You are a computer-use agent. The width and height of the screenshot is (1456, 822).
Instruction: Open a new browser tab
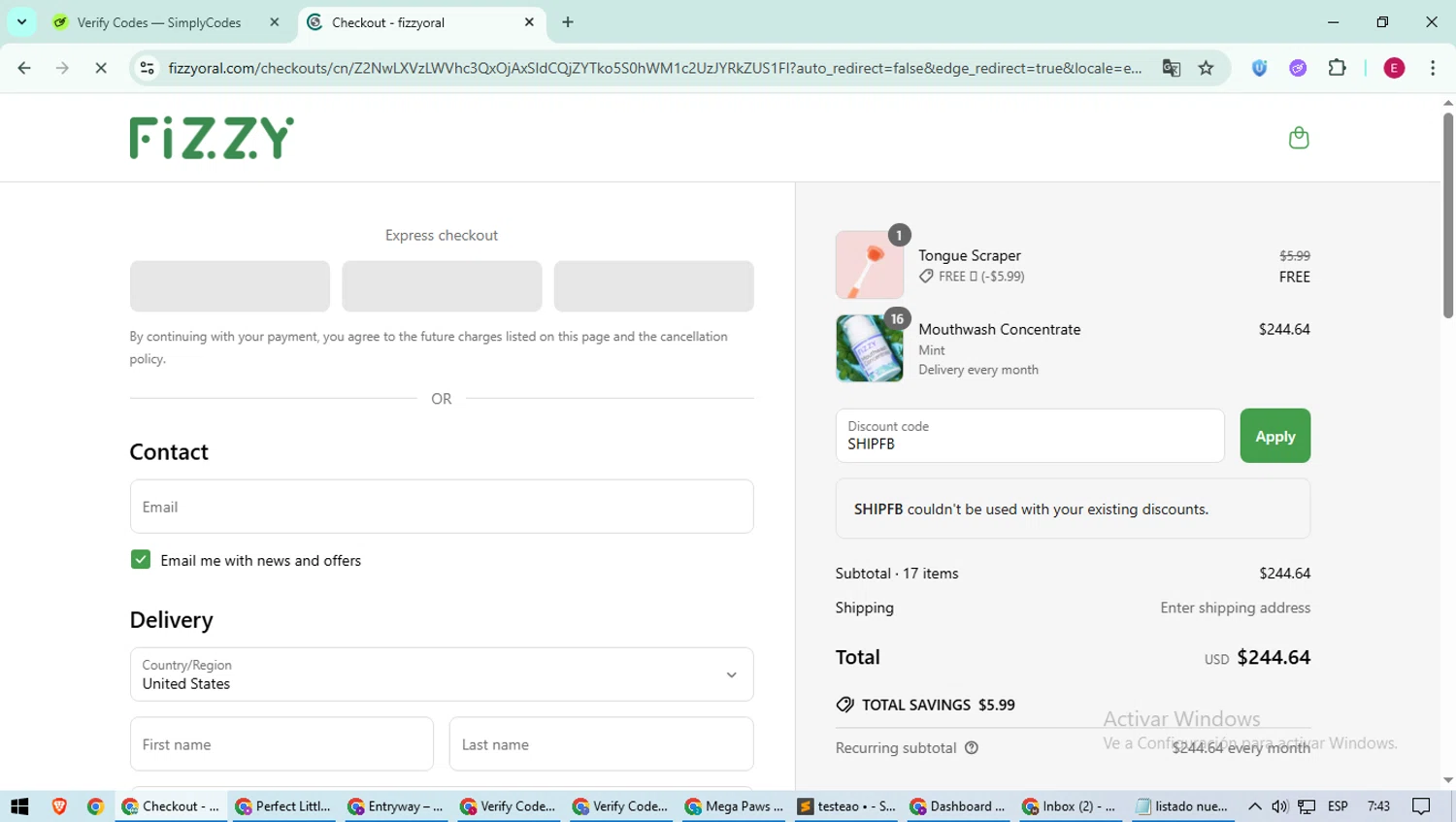coord(568,22)
